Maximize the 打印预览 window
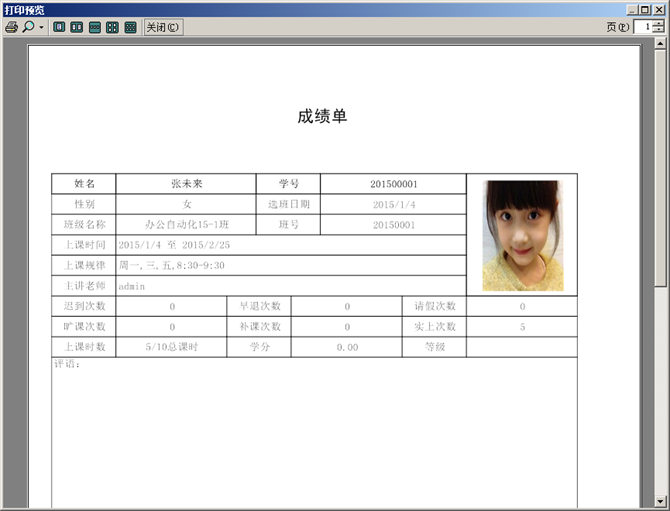 [x=646, y=9]
